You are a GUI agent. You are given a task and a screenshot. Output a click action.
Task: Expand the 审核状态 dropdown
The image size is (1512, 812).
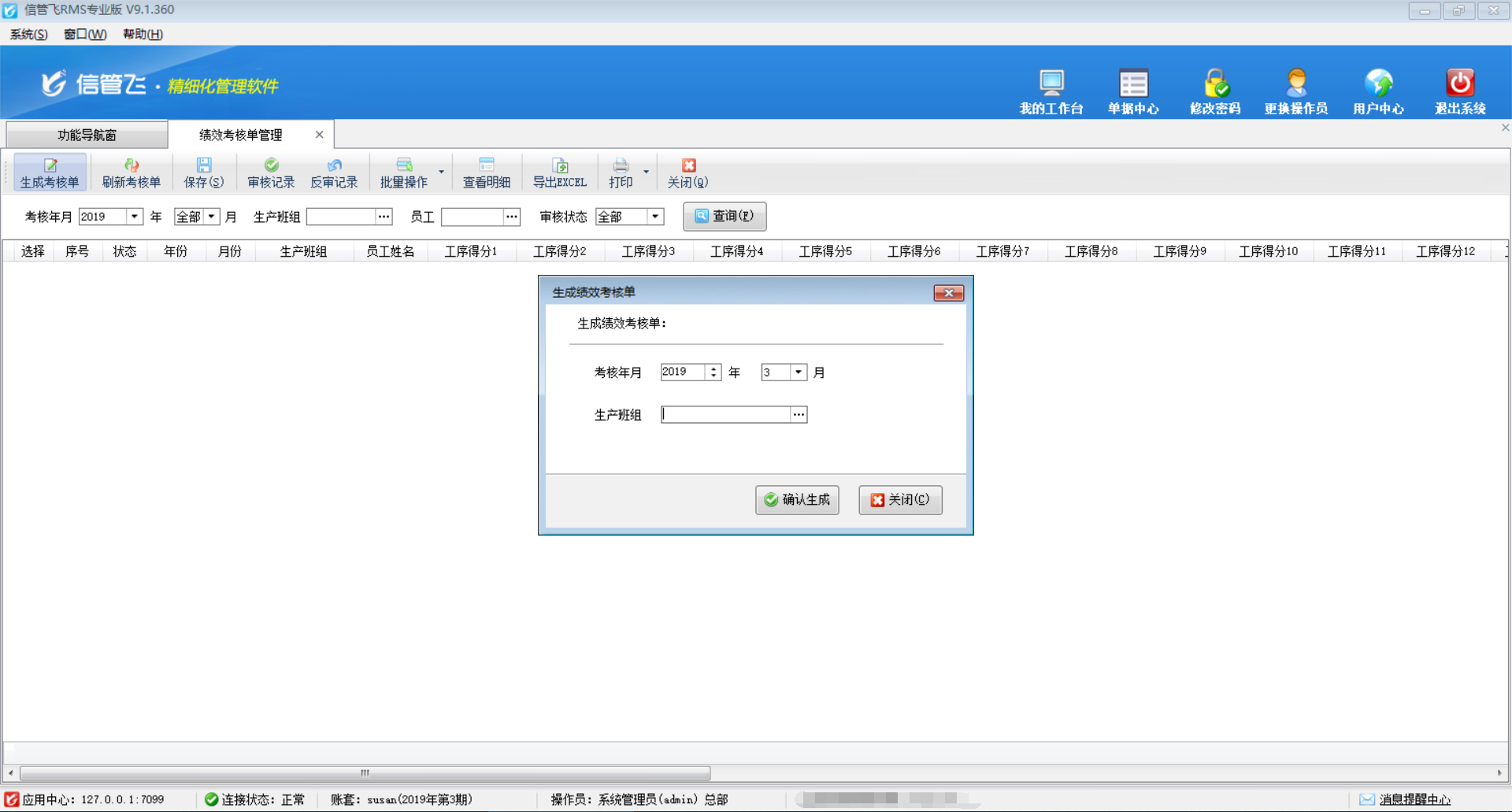(x=654, y=217)
